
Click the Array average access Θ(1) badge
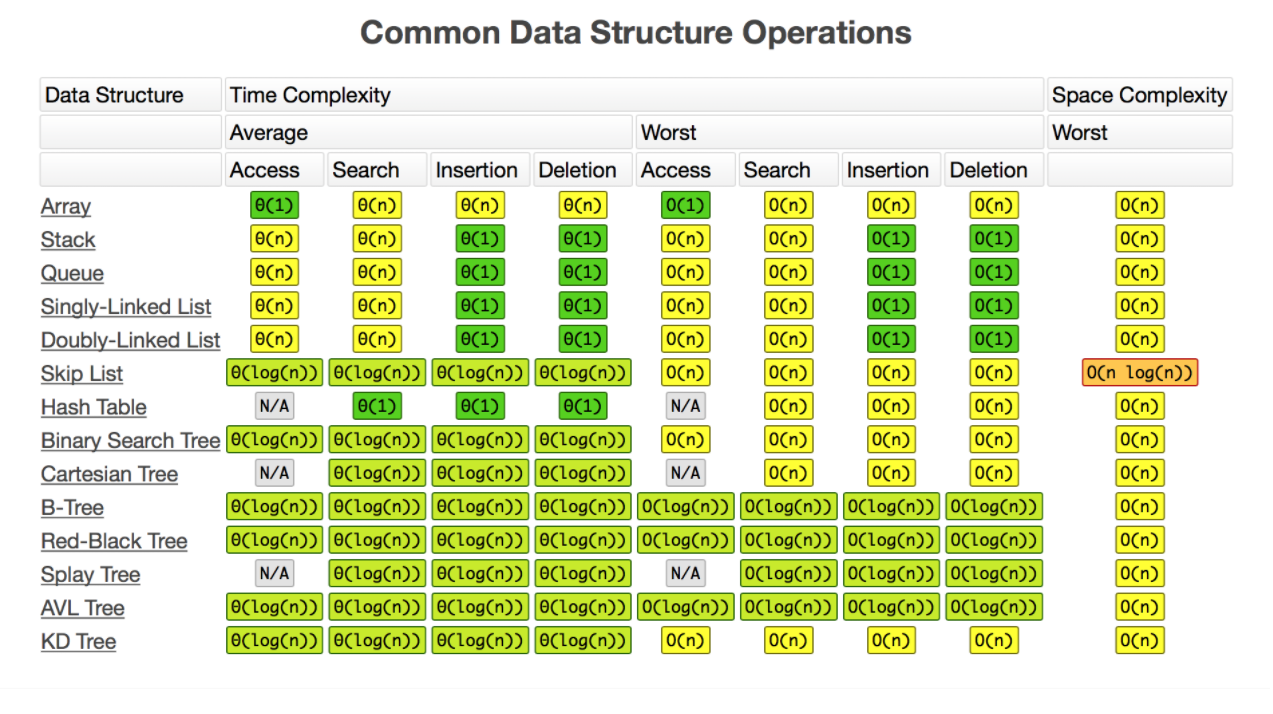point(275,206)
